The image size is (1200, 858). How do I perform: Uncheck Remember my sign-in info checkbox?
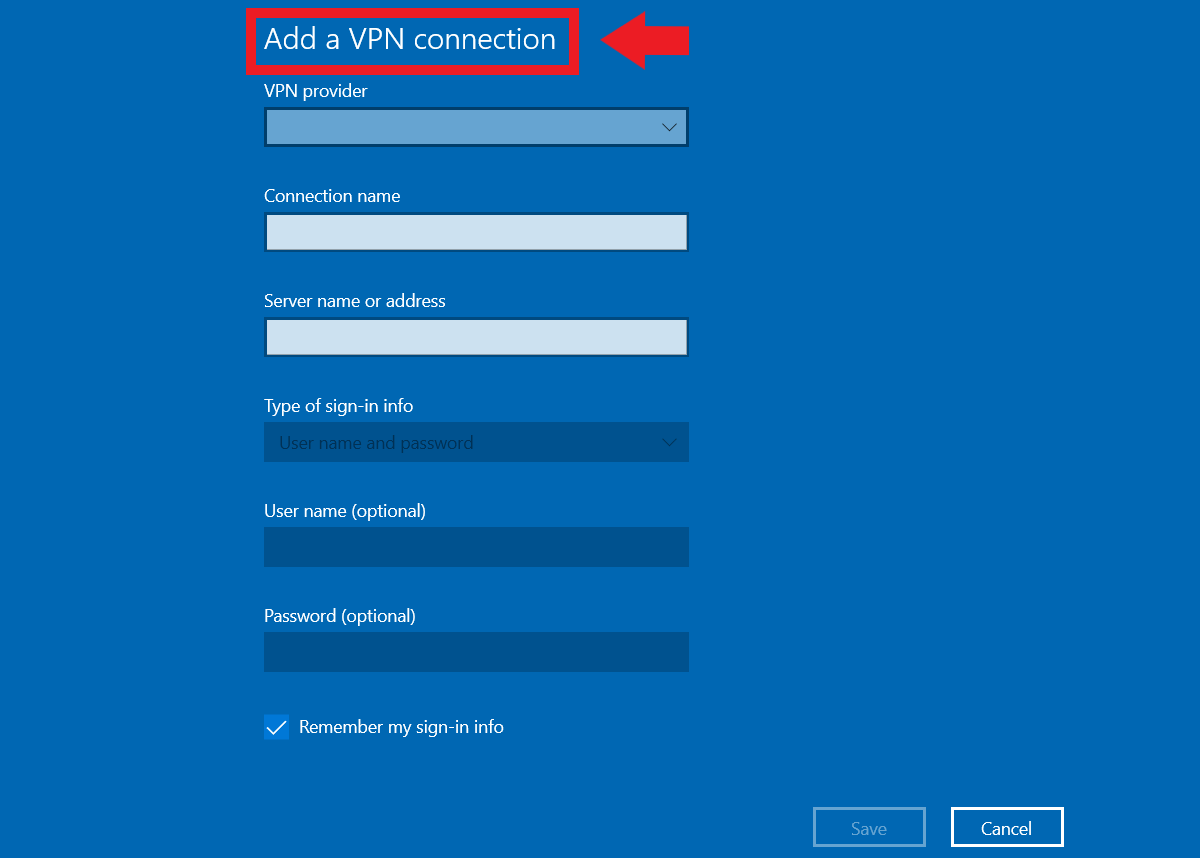tap(276, 727)
